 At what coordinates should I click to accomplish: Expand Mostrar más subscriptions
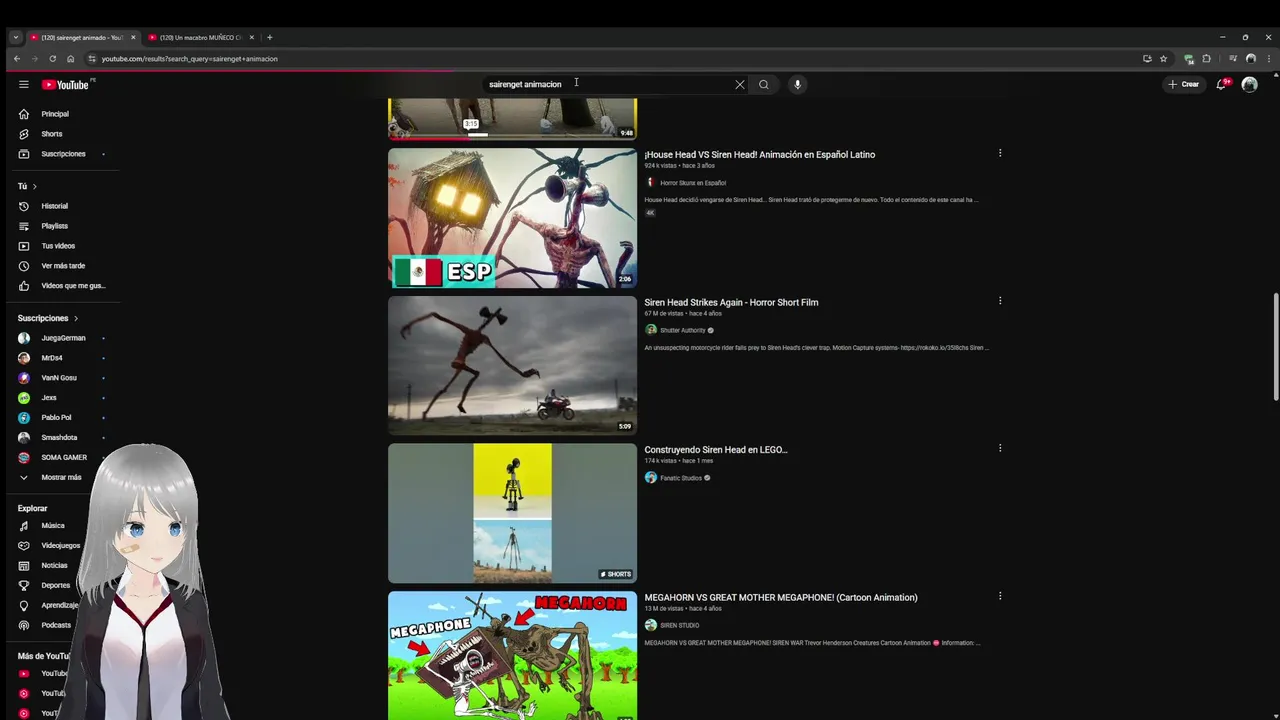tap(60, 478)
